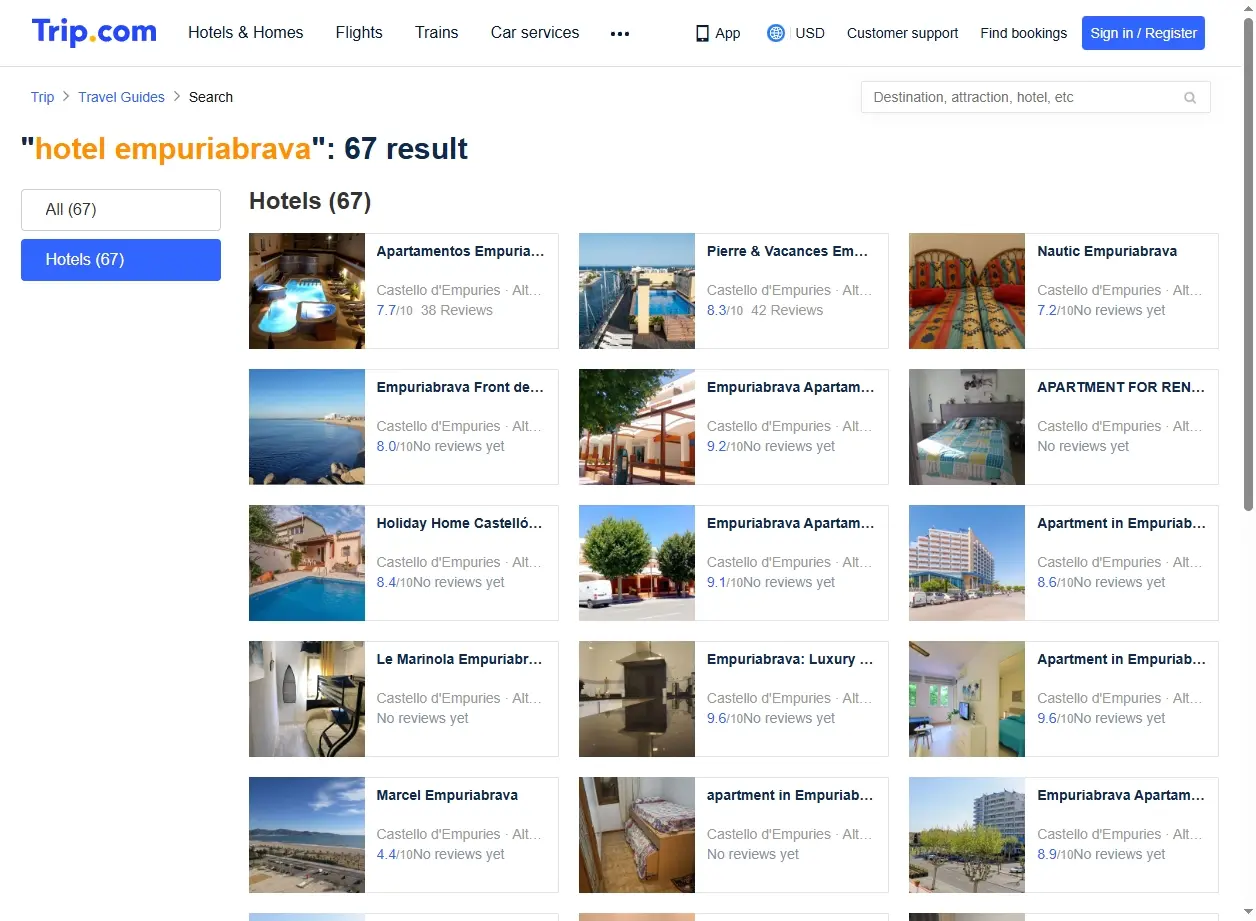1256x921 pixels.
Task: Click the 9.2/10 rating score
Action: pyautogui.click(x=725, y=446)
